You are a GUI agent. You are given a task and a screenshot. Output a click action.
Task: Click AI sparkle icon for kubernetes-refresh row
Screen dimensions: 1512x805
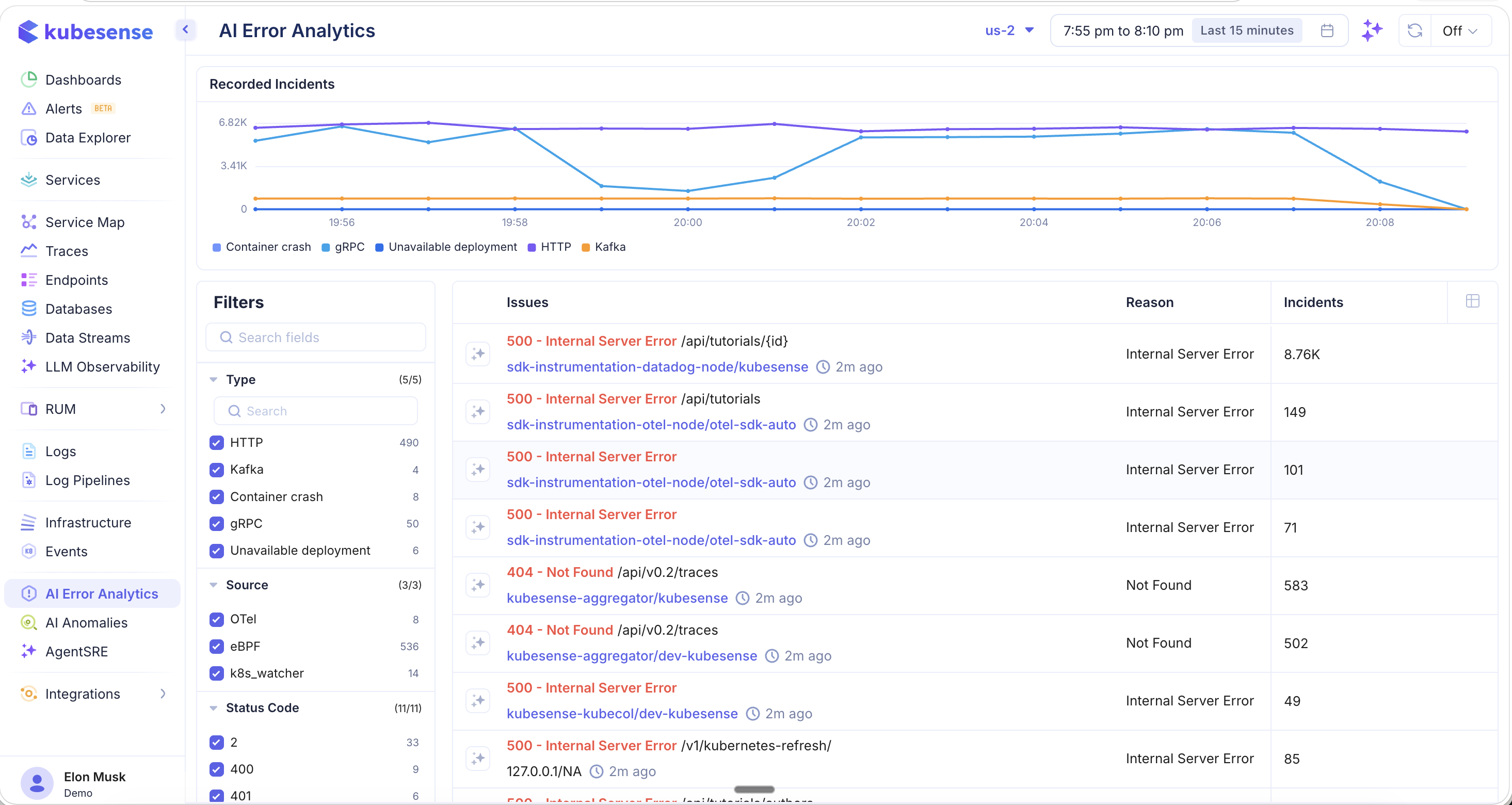click(x=478, y=759)
